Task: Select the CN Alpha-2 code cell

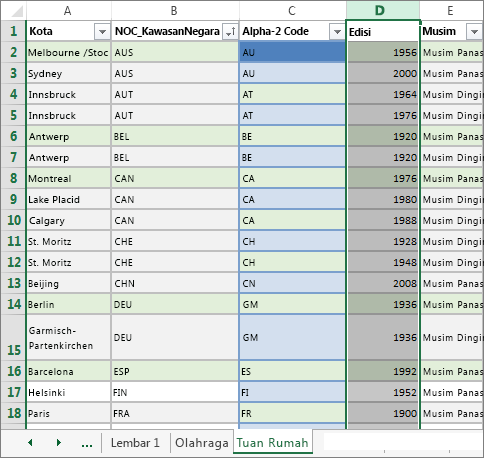Action: pyautogui.click(x=292, y=283)
